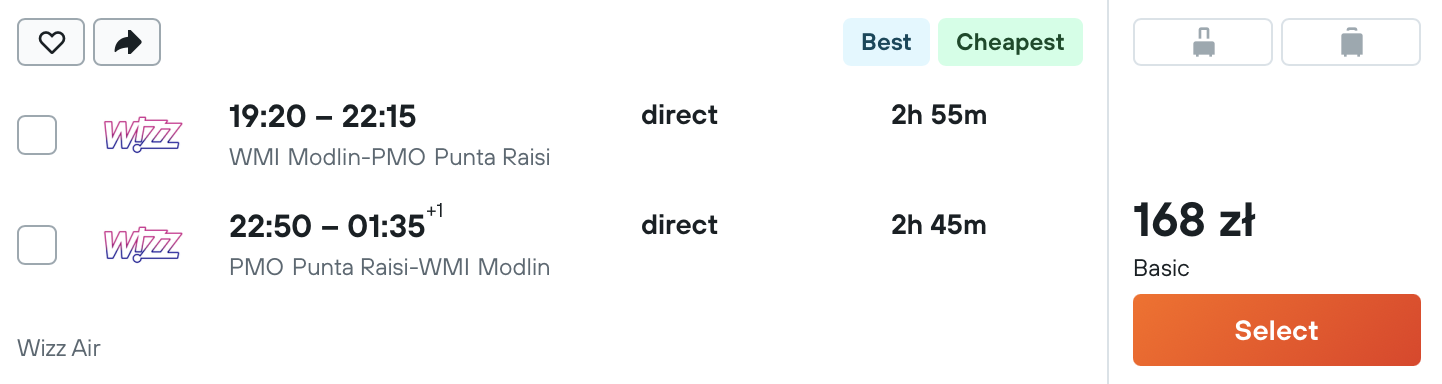Open Wizz Air airline label
Screen dimensions: 1442x384
click(59, 348)
